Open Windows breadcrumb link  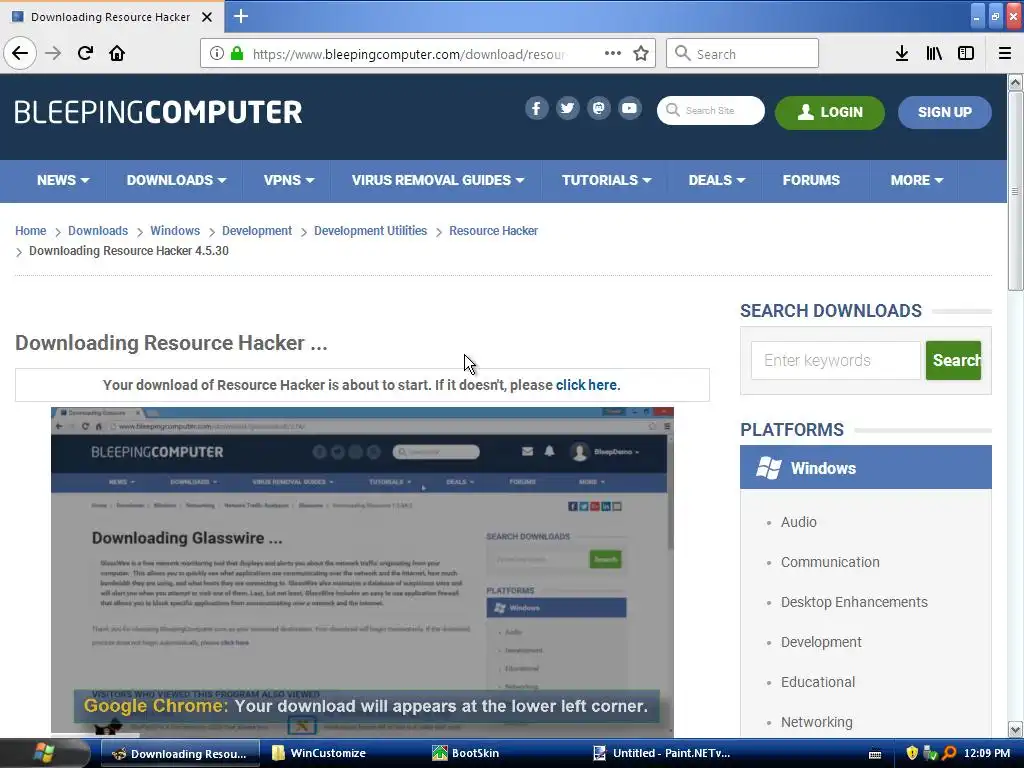[175, 231]
